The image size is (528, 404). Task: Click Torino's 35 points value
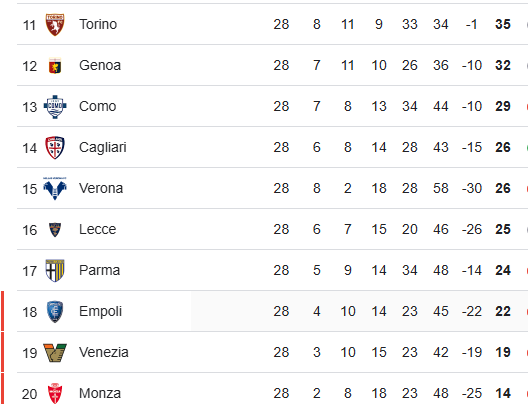pos(503,24)
